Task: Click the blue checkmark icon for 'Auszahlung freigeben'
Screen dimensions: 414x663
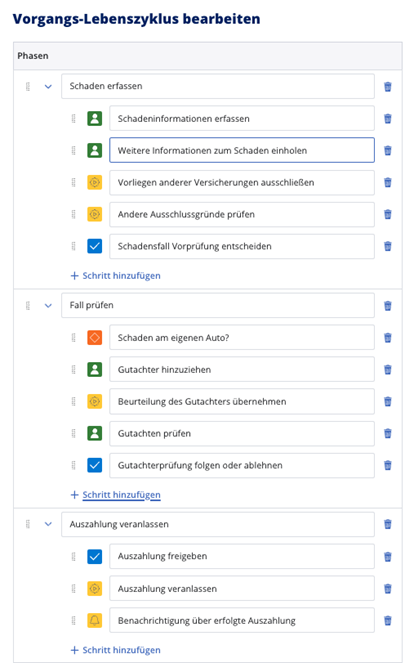Action: (x=95, y=556)
